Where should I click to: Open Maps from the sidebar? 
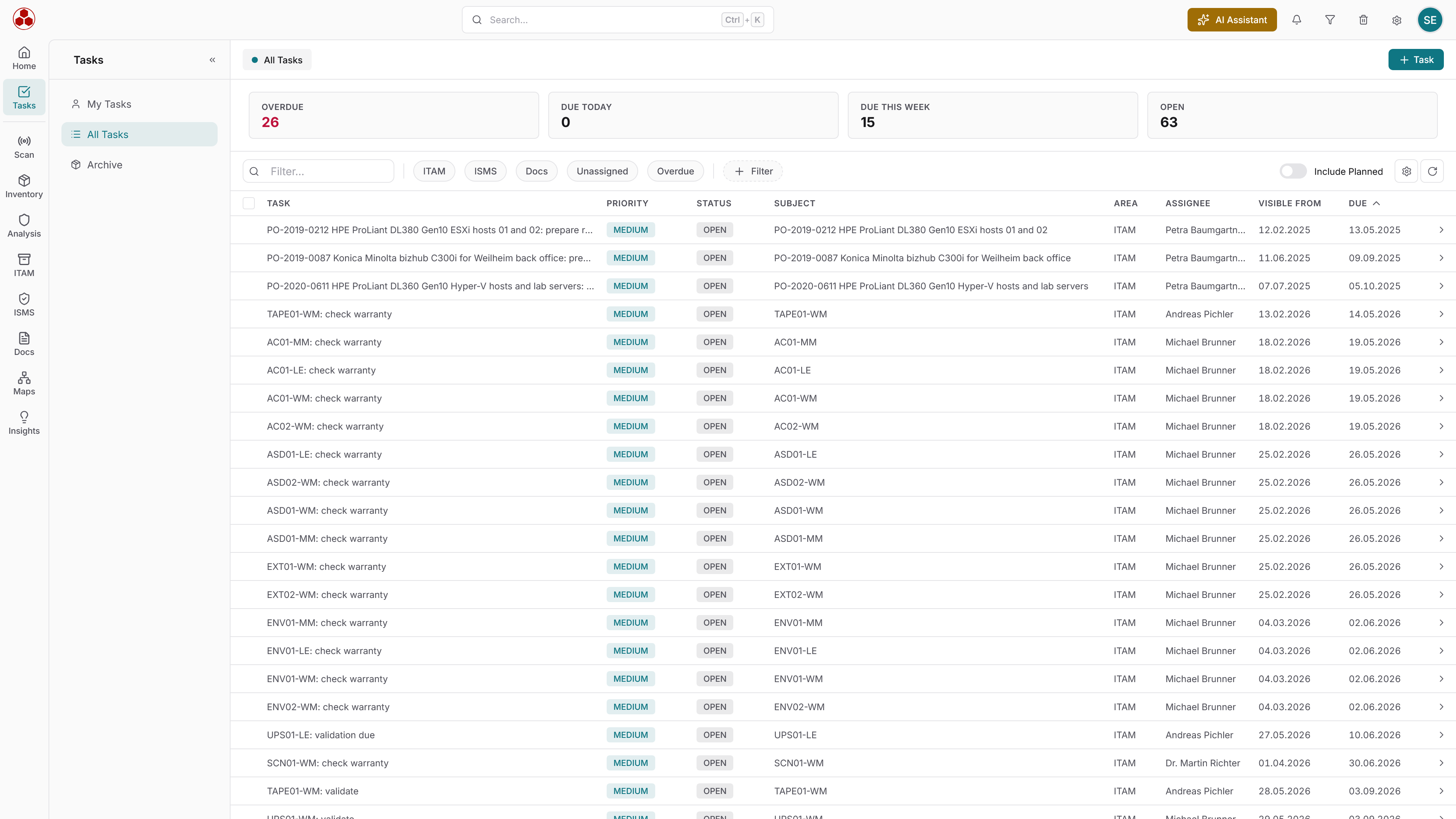pos(24,384)
